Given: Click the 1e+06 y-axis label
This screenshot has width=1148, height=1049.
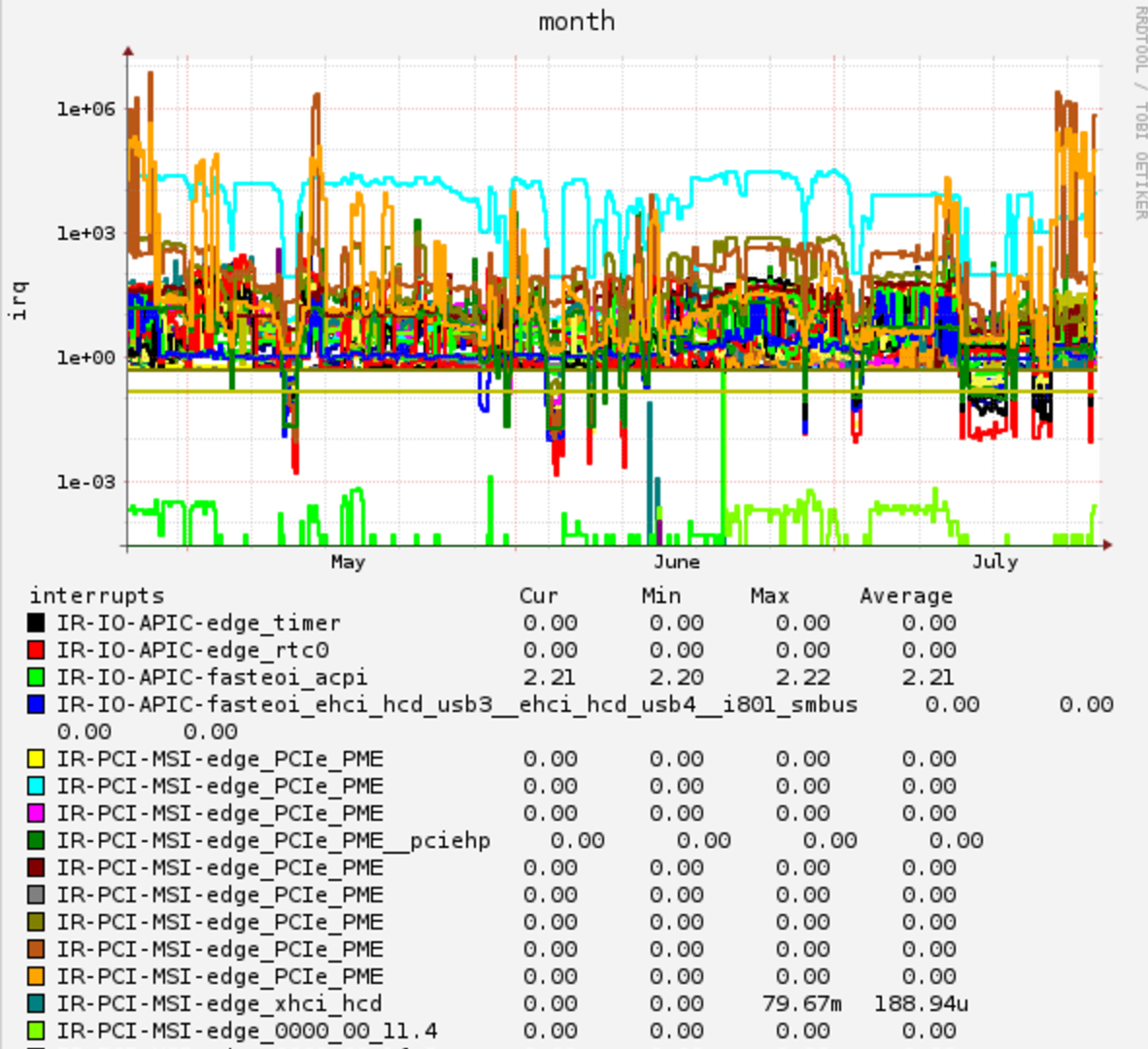Looking at the screenshot, I should 86,109.
